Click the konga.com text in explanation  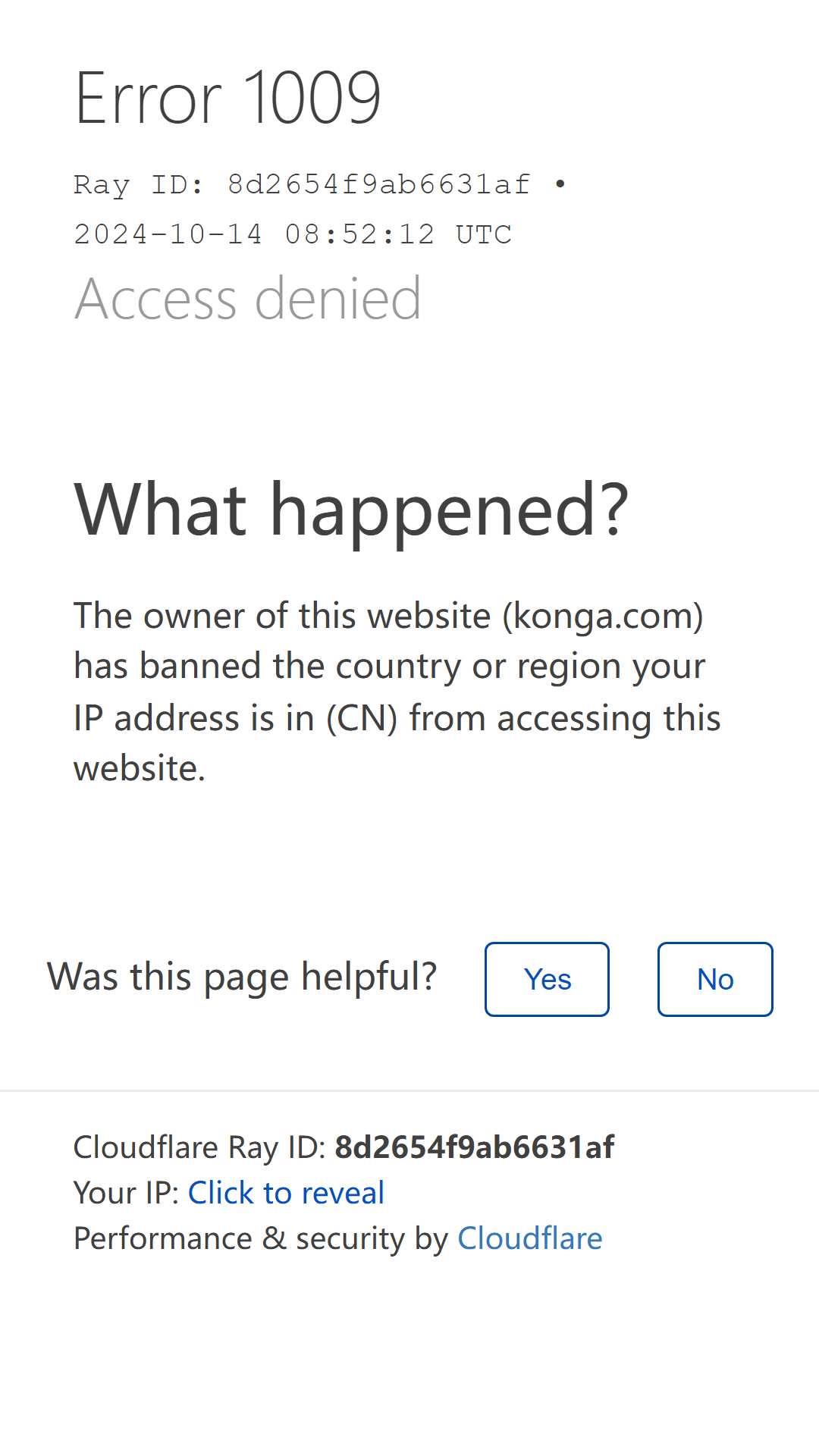[x=603, y=616]
